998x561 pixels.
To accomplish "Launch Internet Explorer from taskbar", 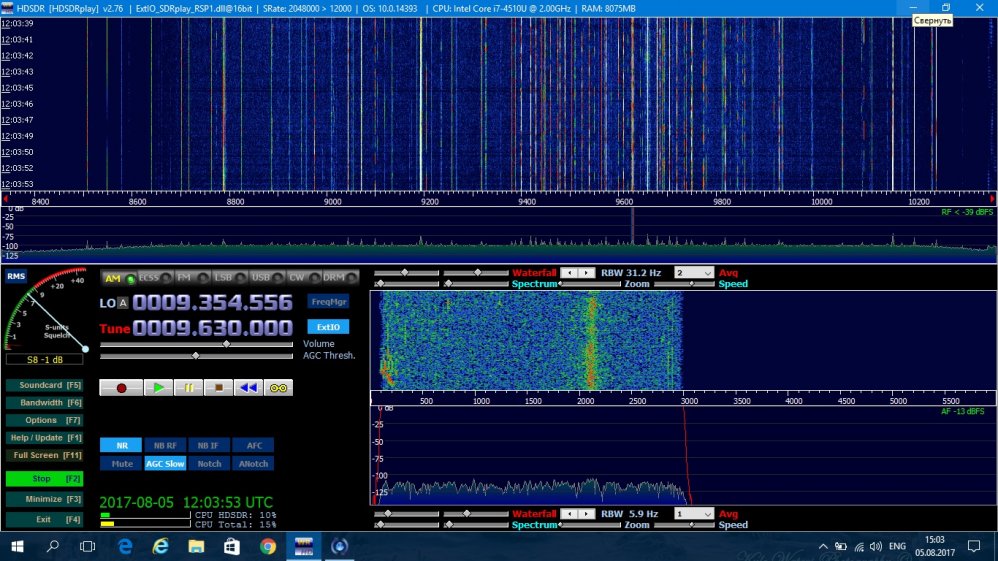I will (160, 546).
